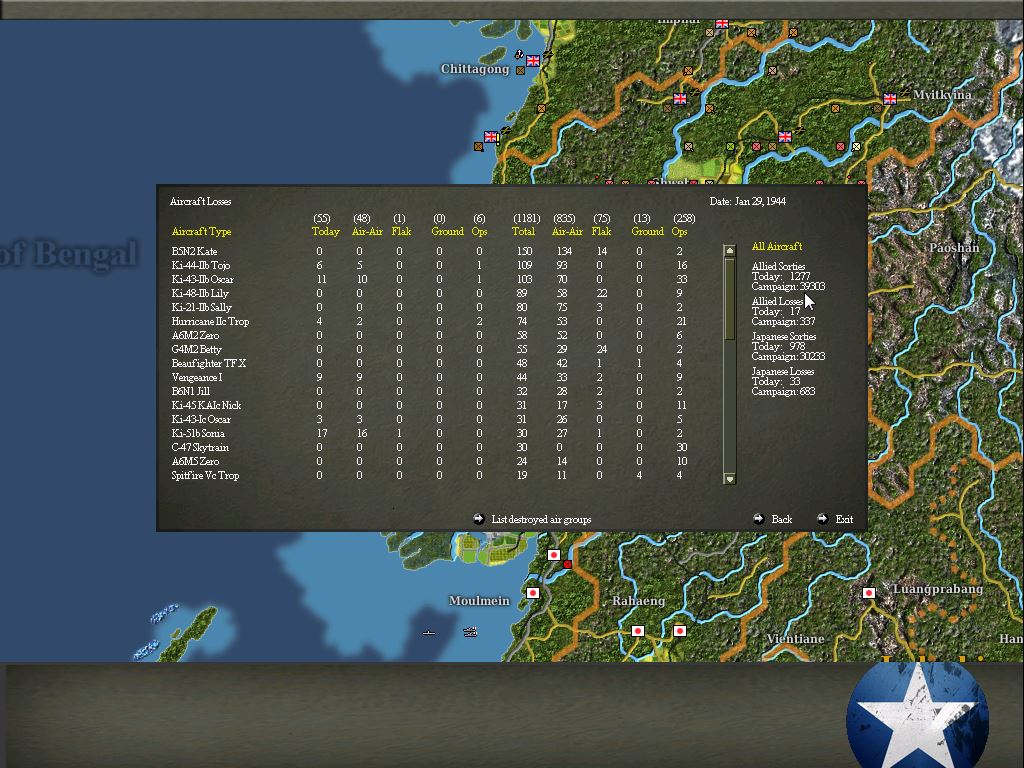Screen dimensions: 1024x768
Task: Select Japanese flag base with adjacent red unit
Action: click(x=554, y=554)
